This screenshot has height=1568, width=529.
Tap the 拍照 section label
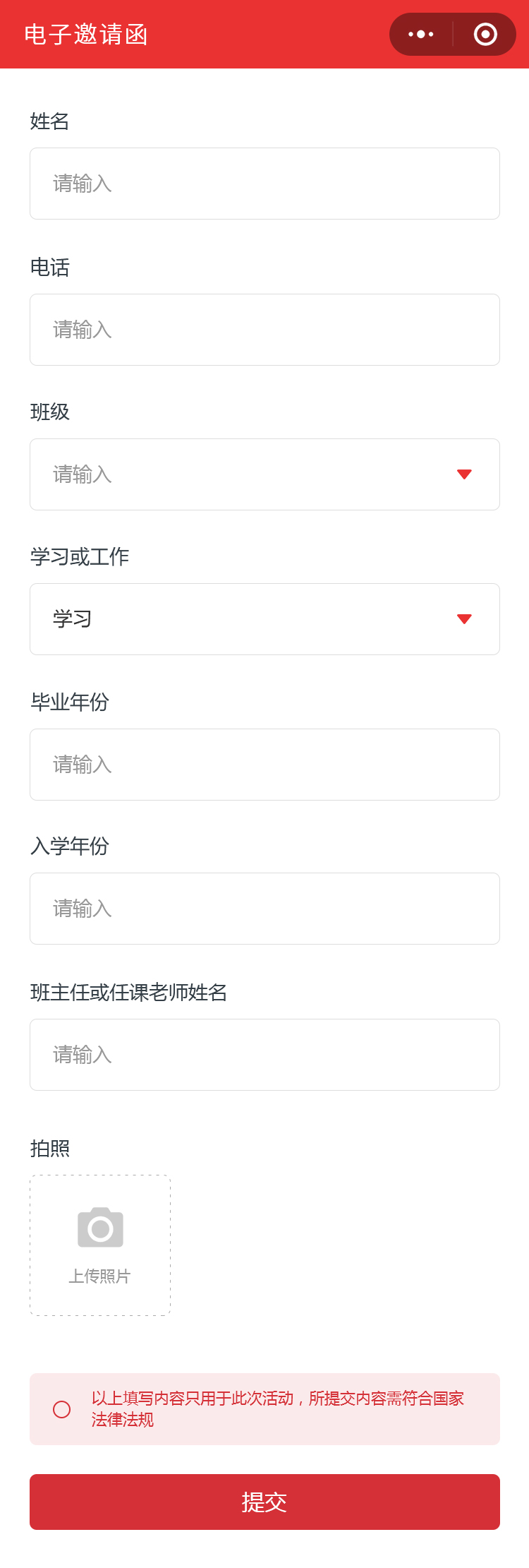[50, 1149]
